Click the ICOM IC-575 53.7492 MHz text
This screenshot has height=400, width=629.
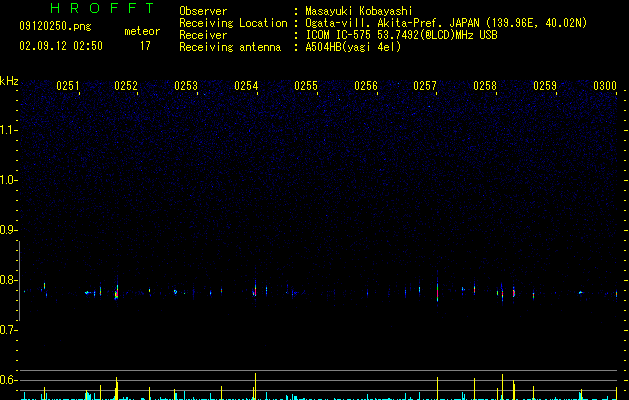pos(401,35)
